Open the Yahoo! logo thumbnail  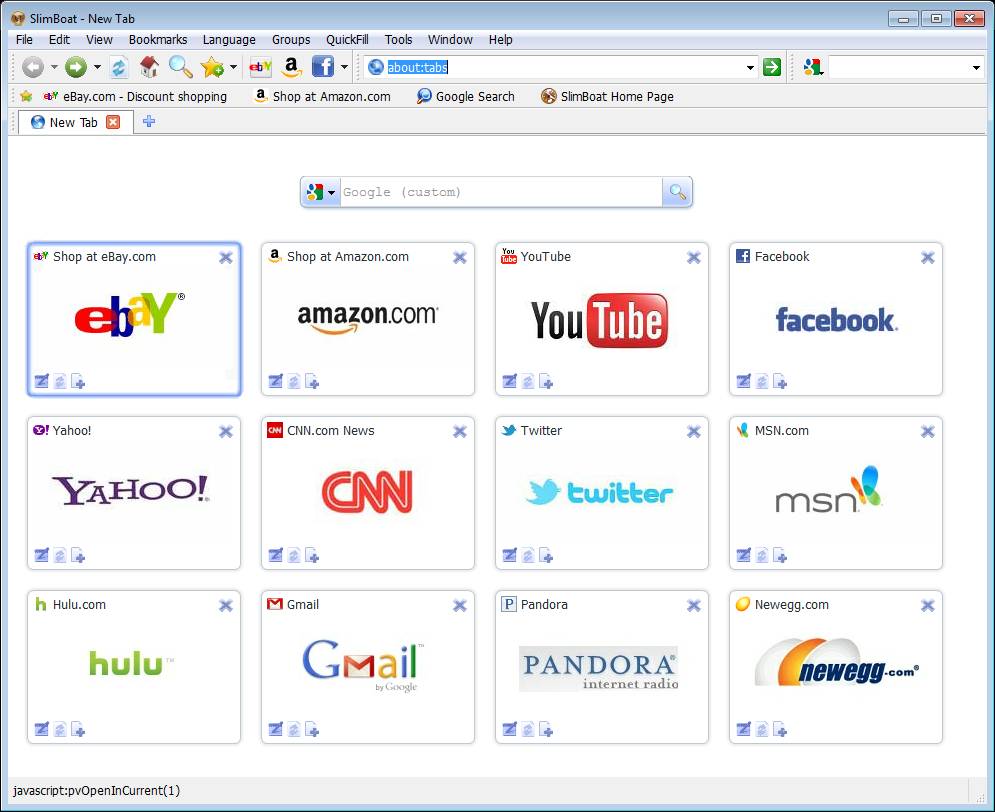pos(130,490)
